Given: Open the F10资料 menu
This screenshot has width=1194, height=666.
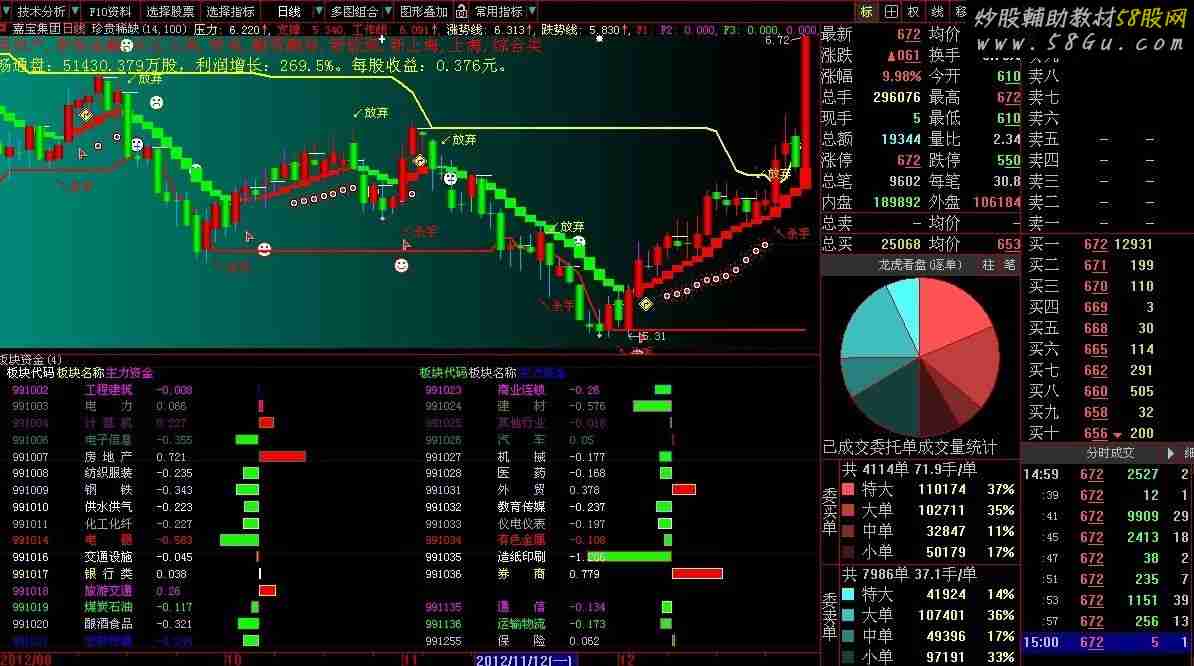Looking at the screenshot, I should [x=110, y=11].
